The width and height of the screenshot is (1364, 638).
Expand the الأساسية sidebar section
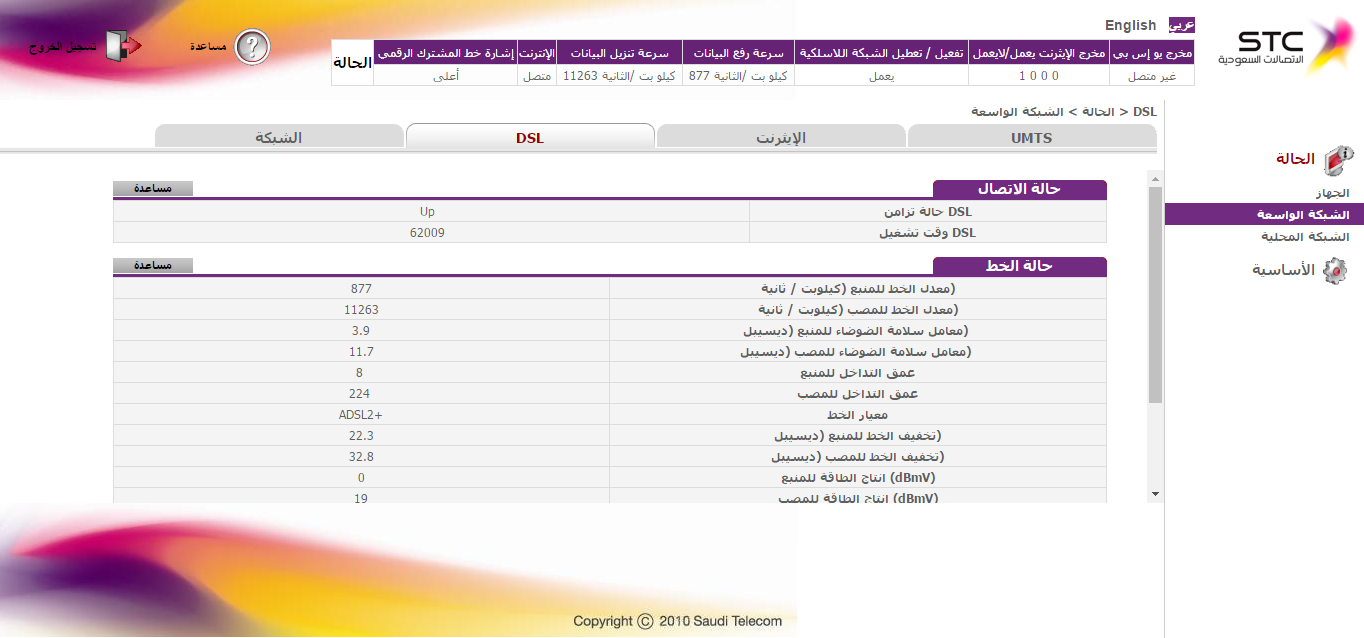pos(1282,270)
